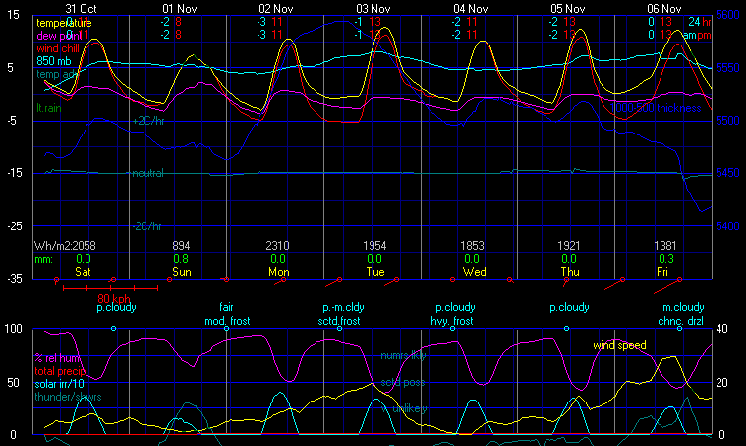Select the yellow wind speed label

pyautogui.click(x=620, y=346)
